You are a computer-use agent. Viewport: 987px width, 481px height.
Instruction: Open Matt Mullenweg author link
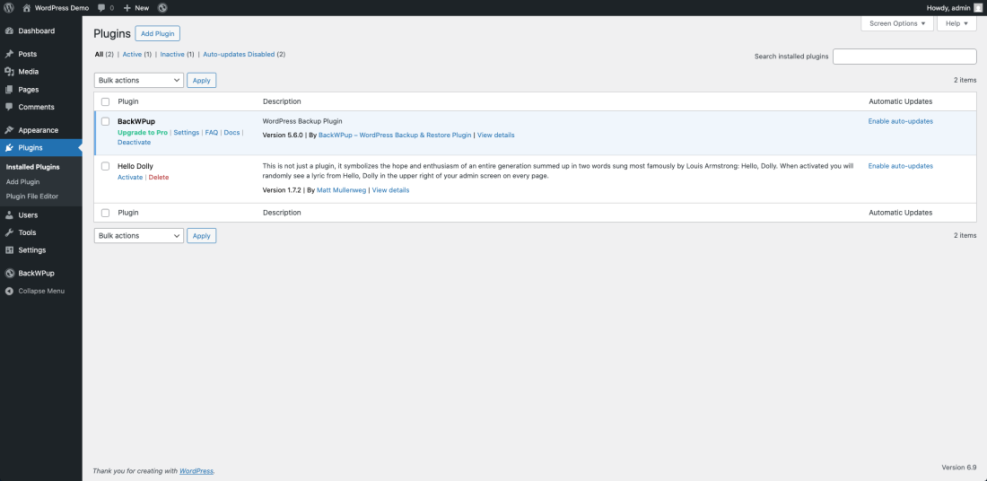(x=341, y=190)
